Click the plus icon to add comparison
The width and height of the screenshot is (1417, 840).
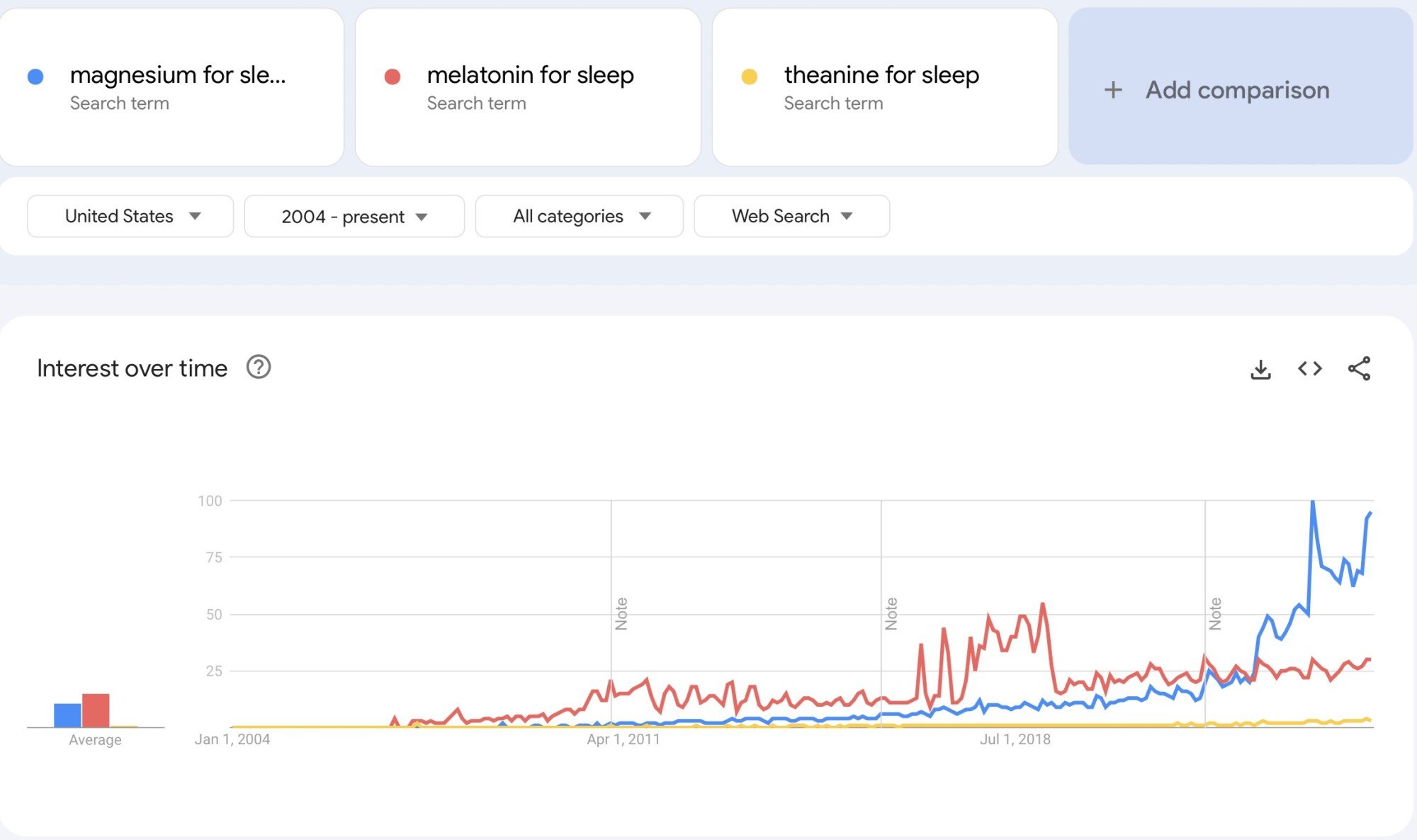pyautogui.click(x=1113, y=90)
